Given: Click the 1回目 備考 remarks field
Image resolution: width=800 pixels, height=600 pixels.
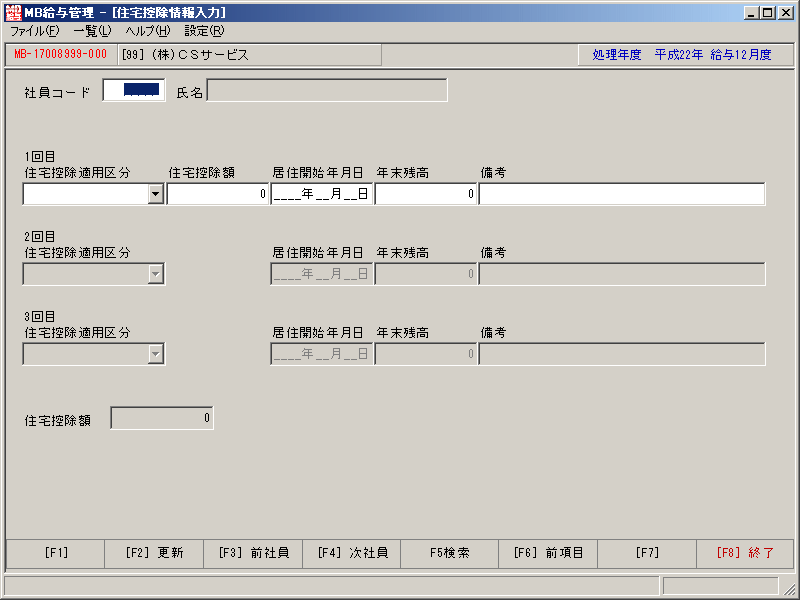Looking at the screenshot, I should coord(622,194).
